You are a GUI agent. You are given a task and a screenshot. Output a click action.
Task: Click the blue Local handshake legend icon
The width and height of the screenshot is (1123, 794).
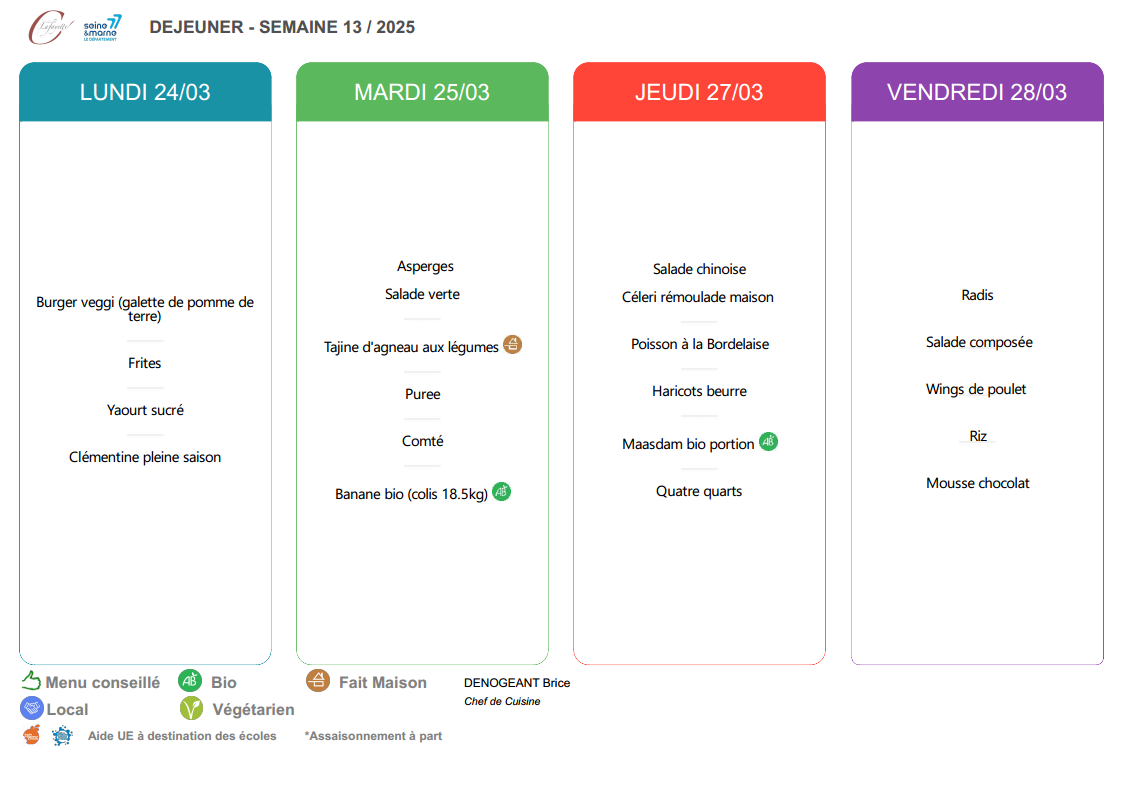coord(32,709)
